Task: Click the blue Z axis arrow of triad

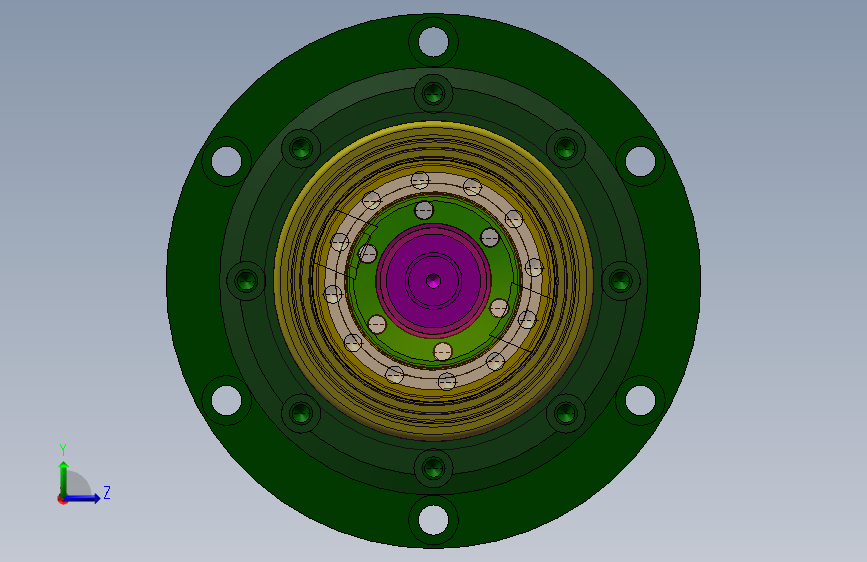Action: pyautogui.click(x=83, y=498)
